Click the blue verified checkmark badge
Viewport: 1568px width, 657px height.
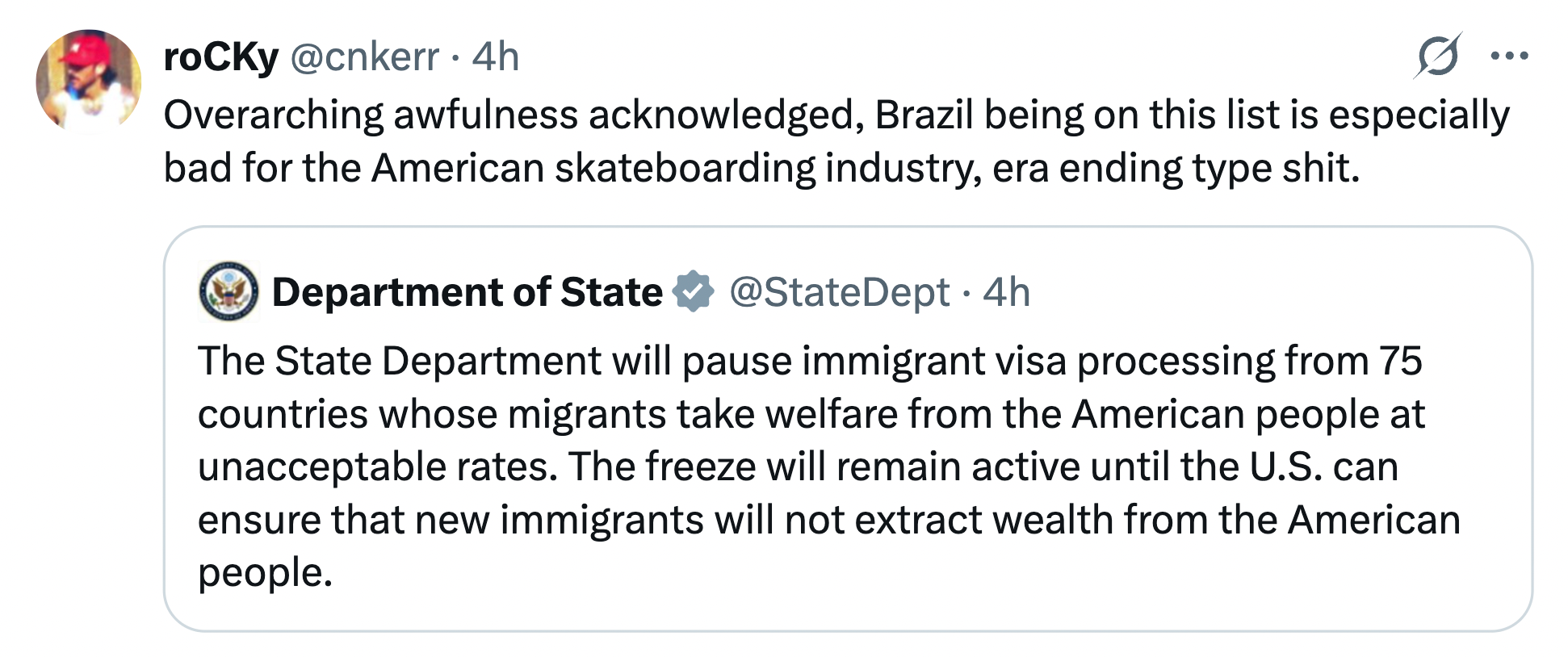694,292
